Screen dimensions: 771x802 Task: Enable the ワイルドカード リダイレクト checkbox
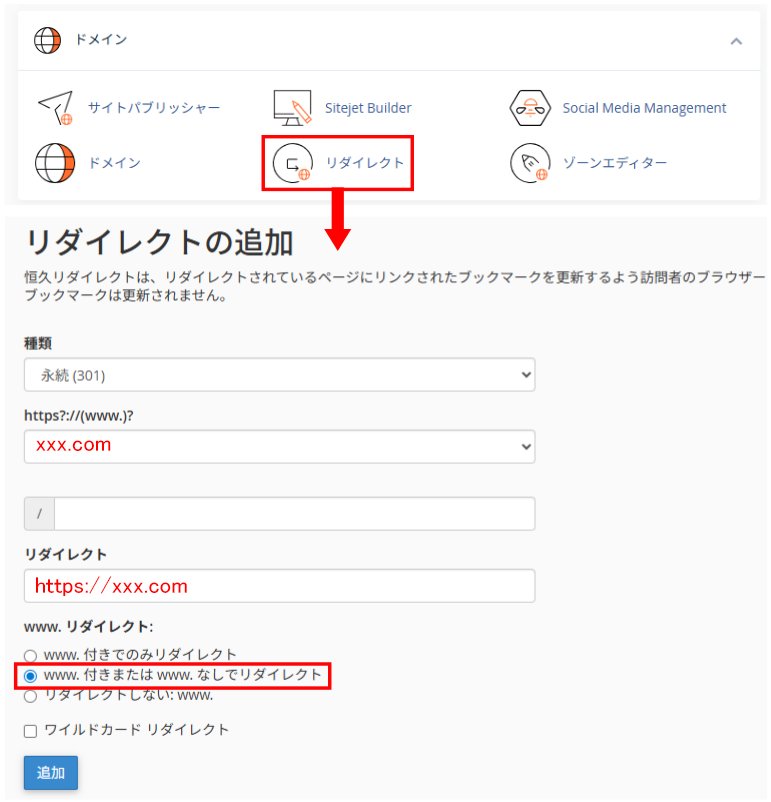[31, 731]
